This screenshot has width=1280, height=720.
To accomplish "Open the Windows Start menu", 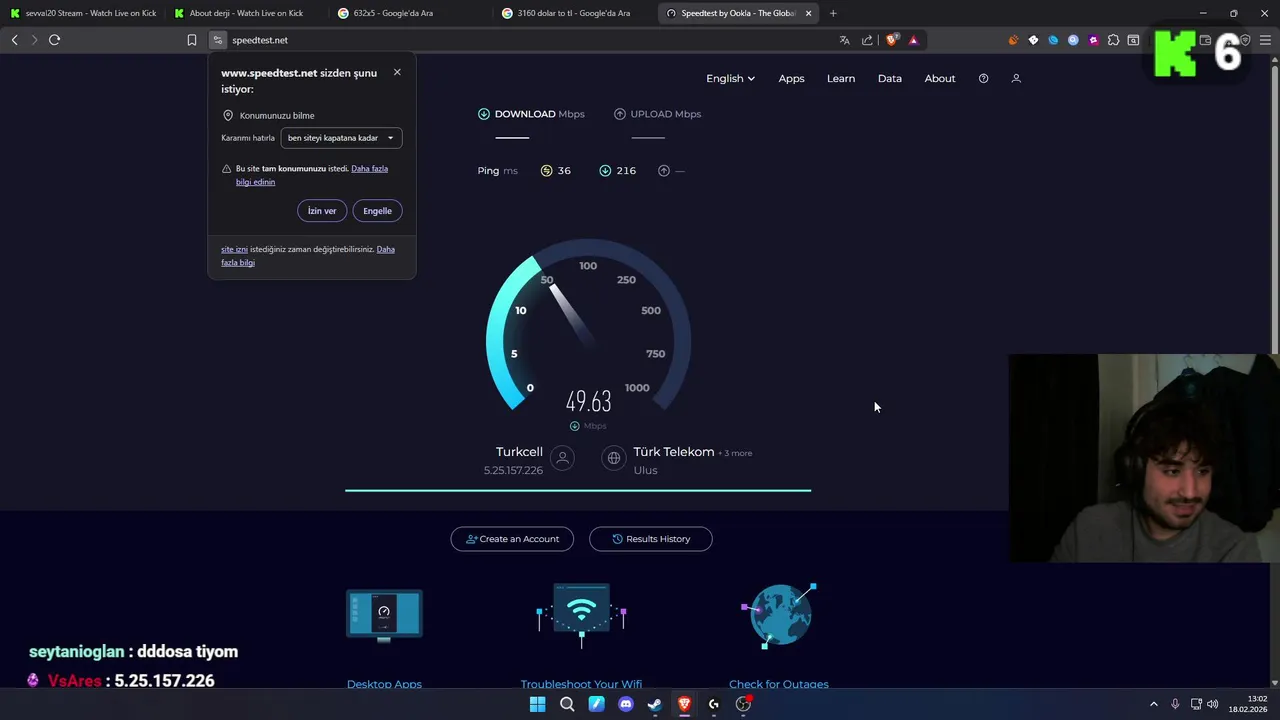I will pyautogui.click(x=537, y=704).
